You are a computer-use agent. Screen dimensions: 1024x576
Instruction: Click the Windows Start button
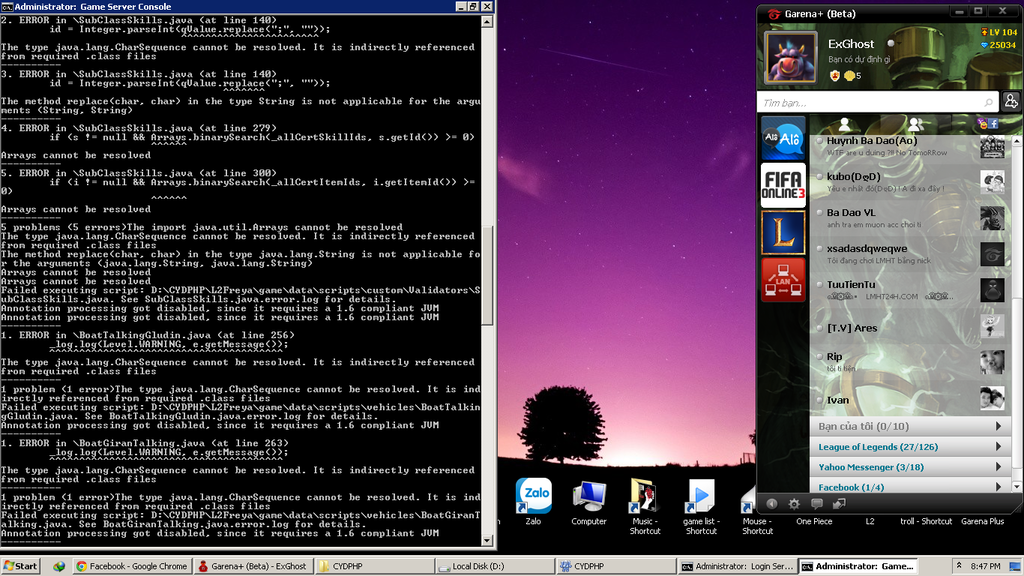21,566
